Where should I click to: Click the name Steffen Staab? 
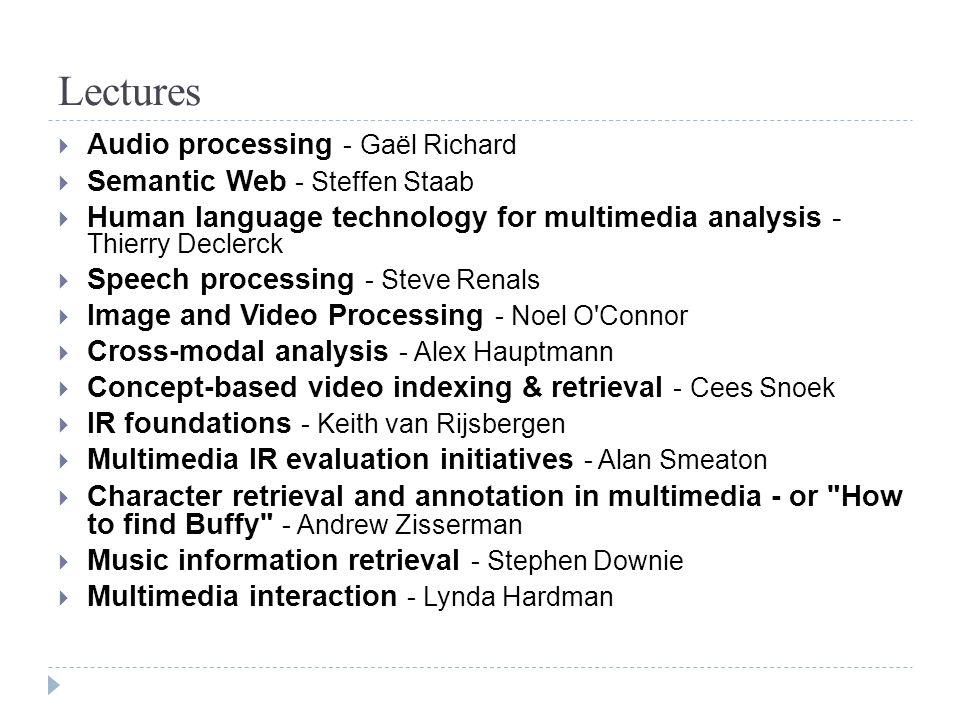click(392, 182)
